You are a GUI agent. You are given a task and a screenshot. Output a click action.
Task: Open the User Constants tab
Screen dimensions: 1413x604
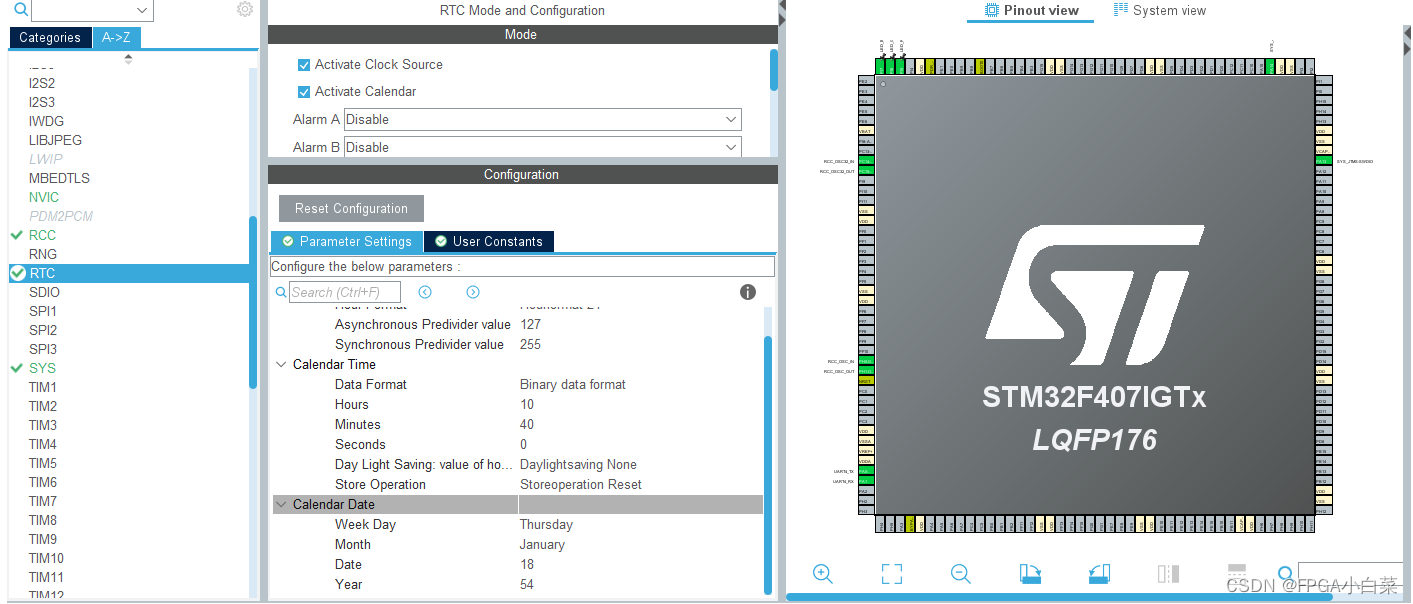click(488, 241)
